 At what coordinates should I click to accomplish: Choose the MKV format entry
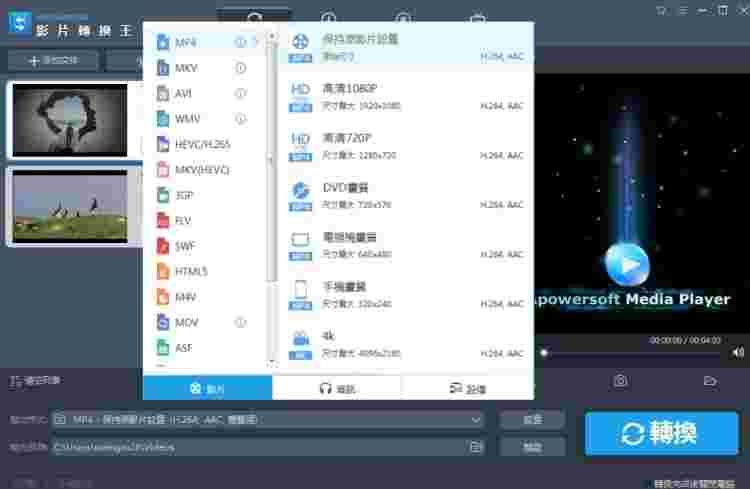[207, 68]
